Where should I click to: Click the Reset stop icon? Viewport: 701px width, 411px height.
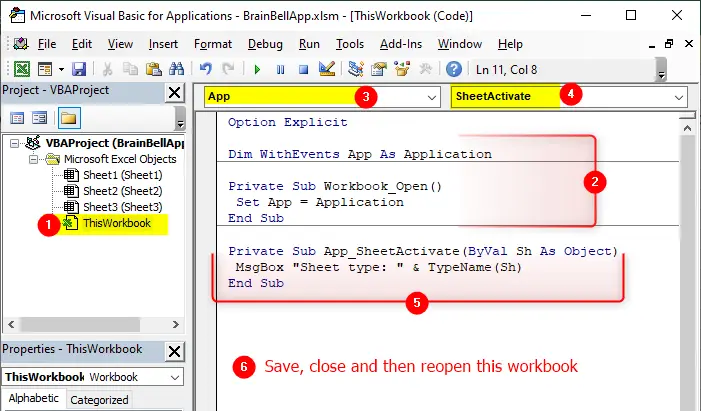pos(304,69)
